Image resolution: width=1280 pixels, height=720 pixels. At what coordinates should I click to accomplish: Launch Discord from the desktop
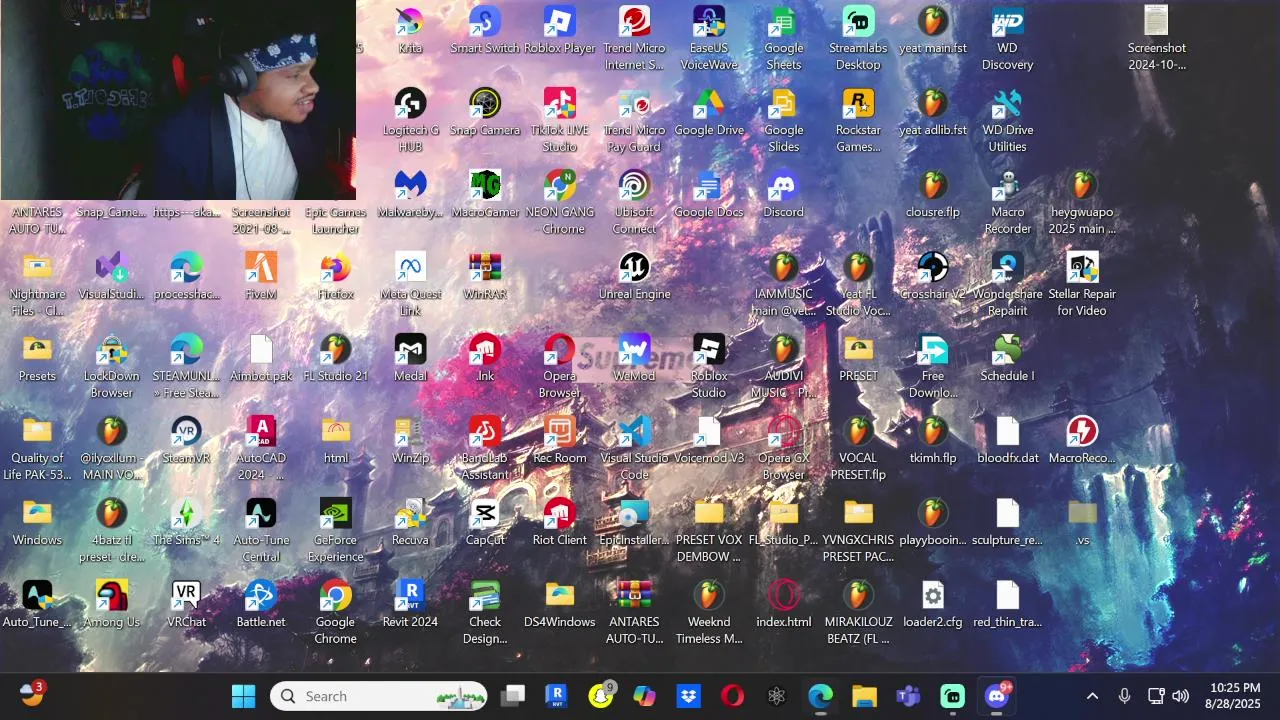pyautogui.click(x=783, y=194)
